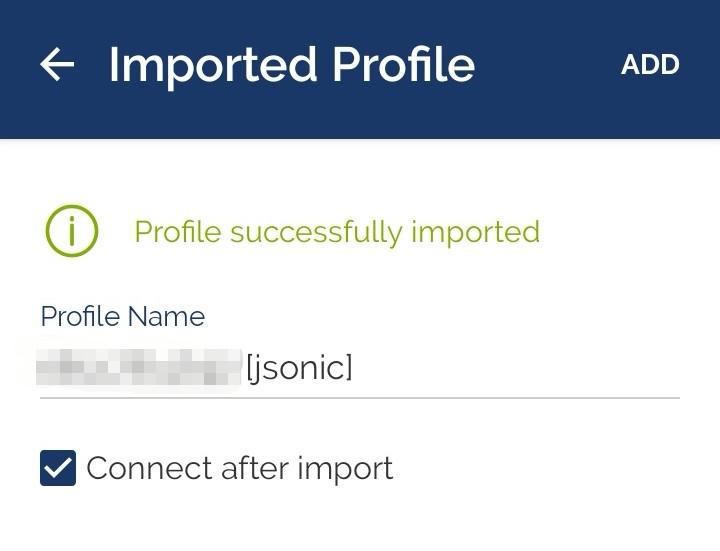Focus the Profile Name input field
This screenshot has height=551, width=720.
(360, 368)
